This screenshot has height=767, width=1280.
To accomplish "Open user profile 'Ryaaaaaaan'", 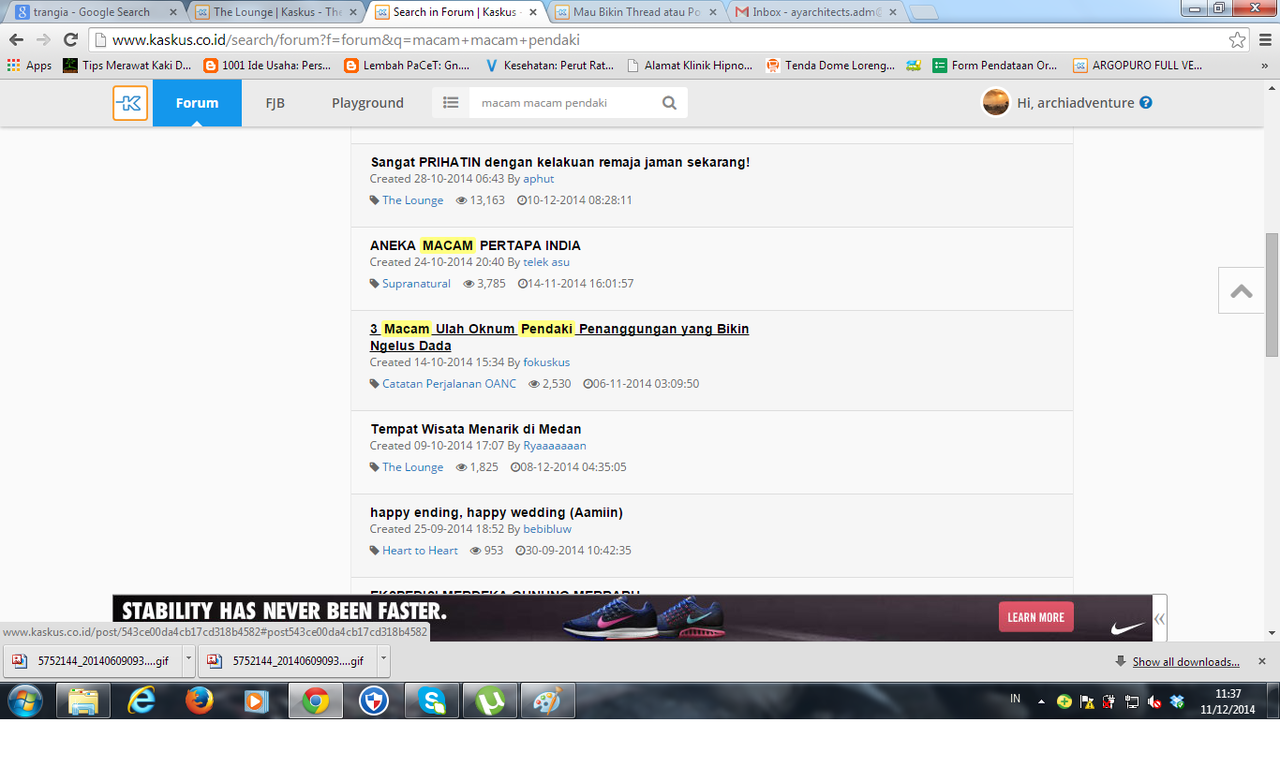I will pyautogui.click(x=555, y=446).
